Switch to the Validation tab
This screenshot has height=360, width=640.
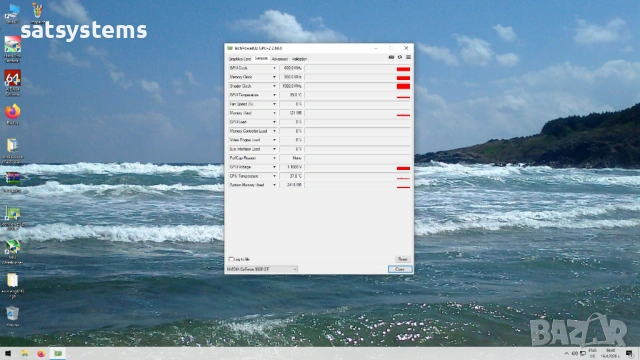[x=300, y=59]
